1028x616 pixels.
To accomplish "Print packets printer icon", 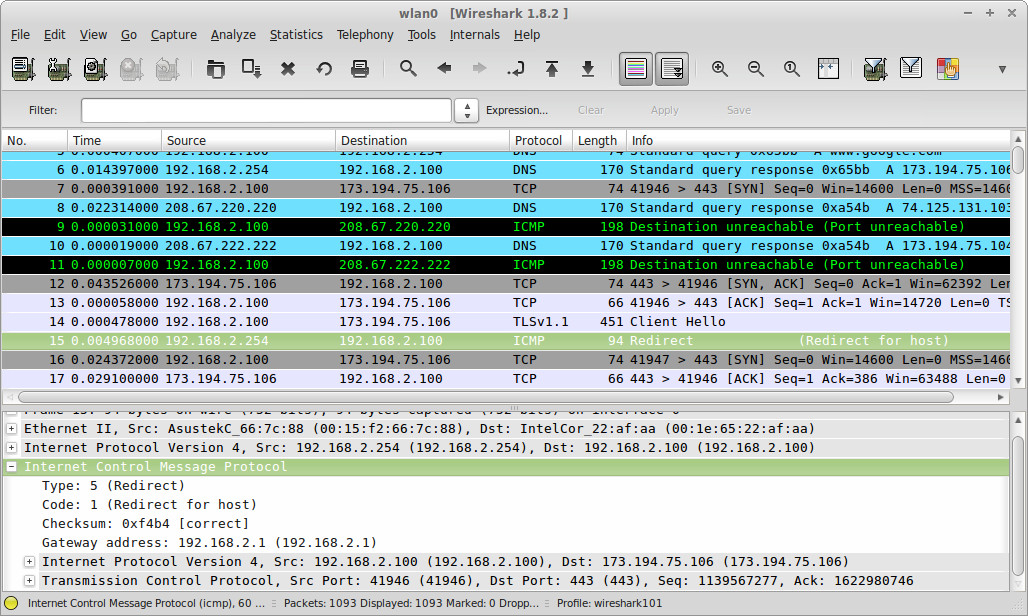I will coord(360,68).
